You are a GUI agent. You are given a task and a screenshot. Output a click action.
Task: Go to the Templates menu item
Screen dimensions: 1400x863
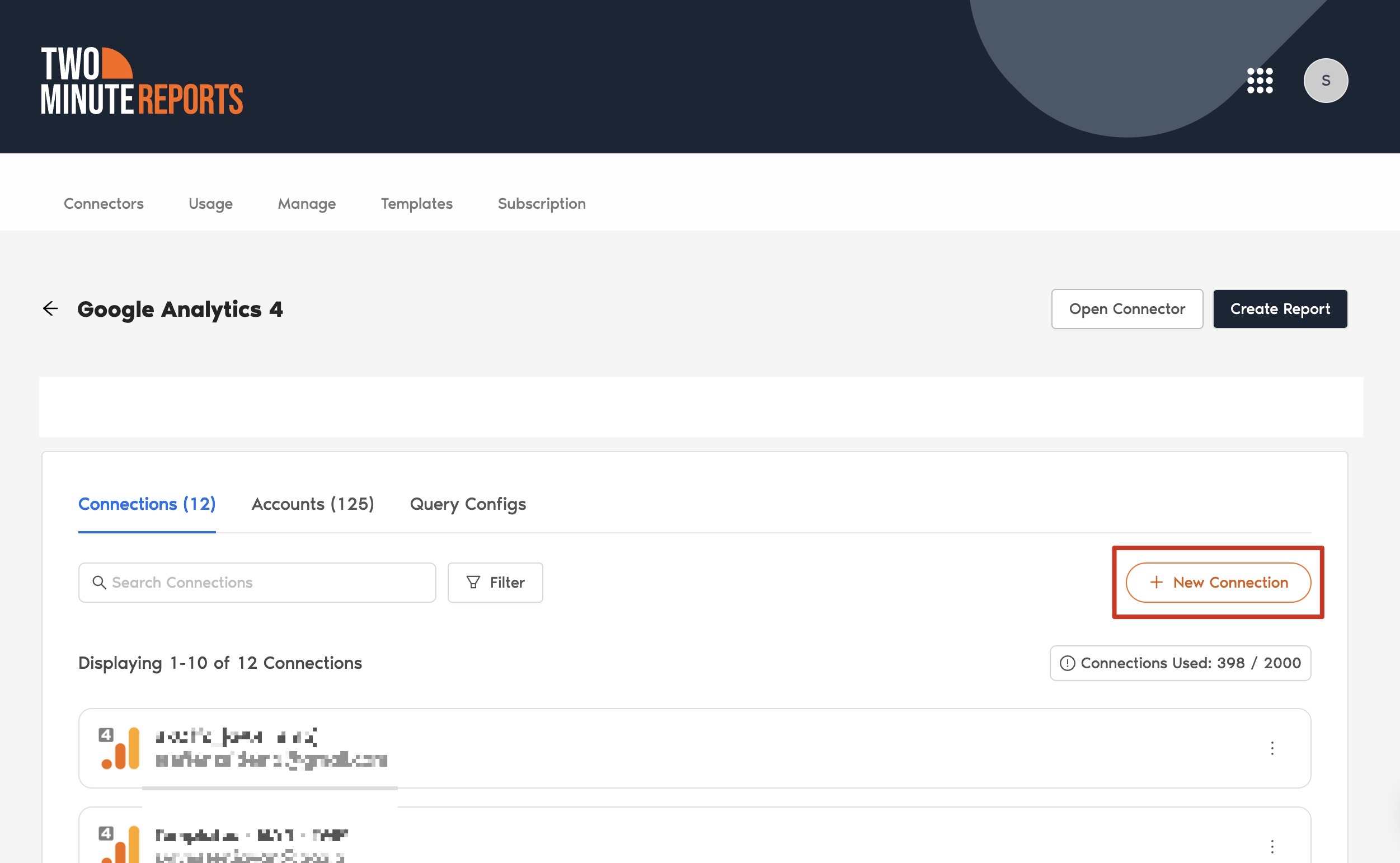tap(416, 204)
